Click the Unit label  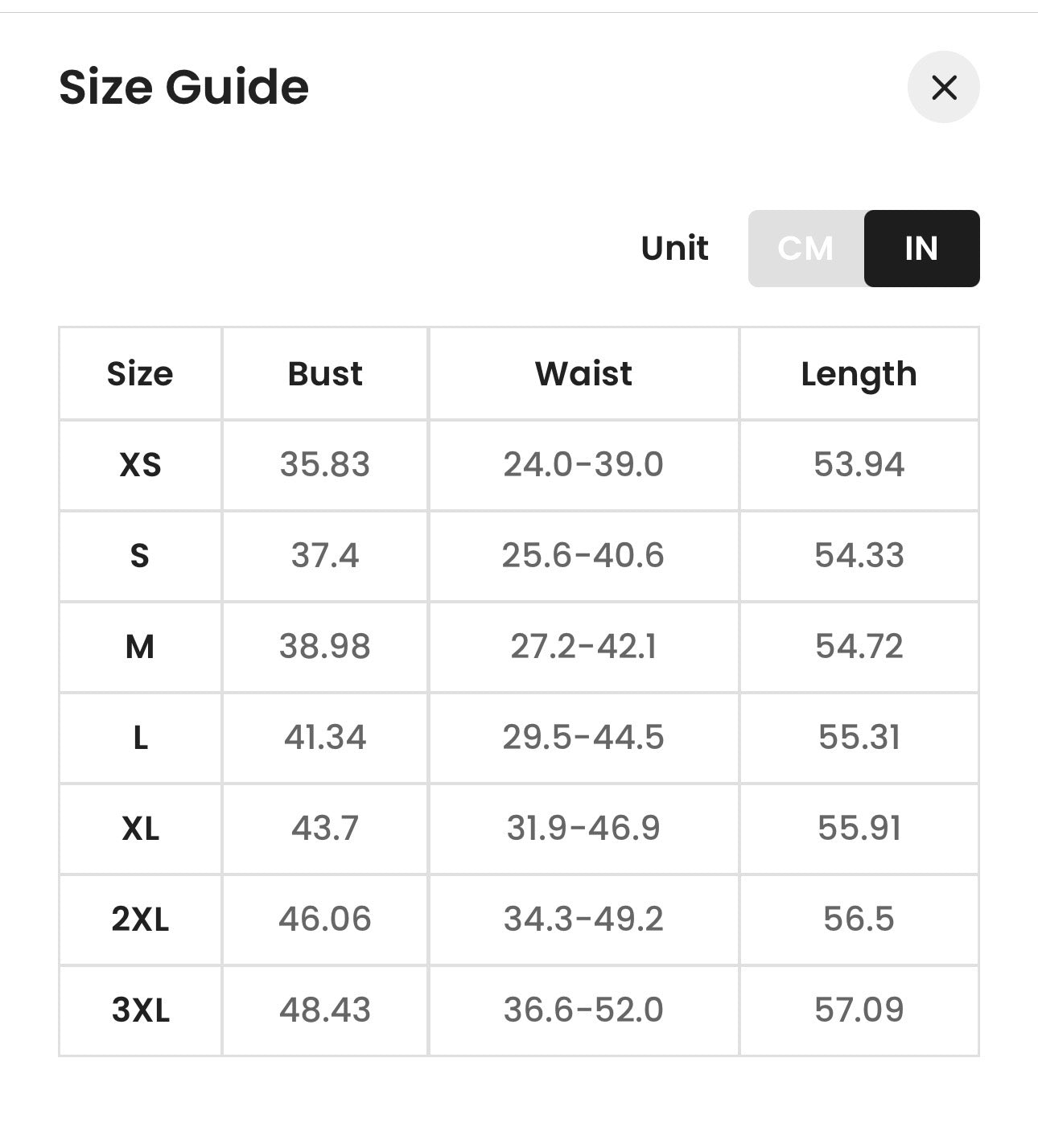675,249
